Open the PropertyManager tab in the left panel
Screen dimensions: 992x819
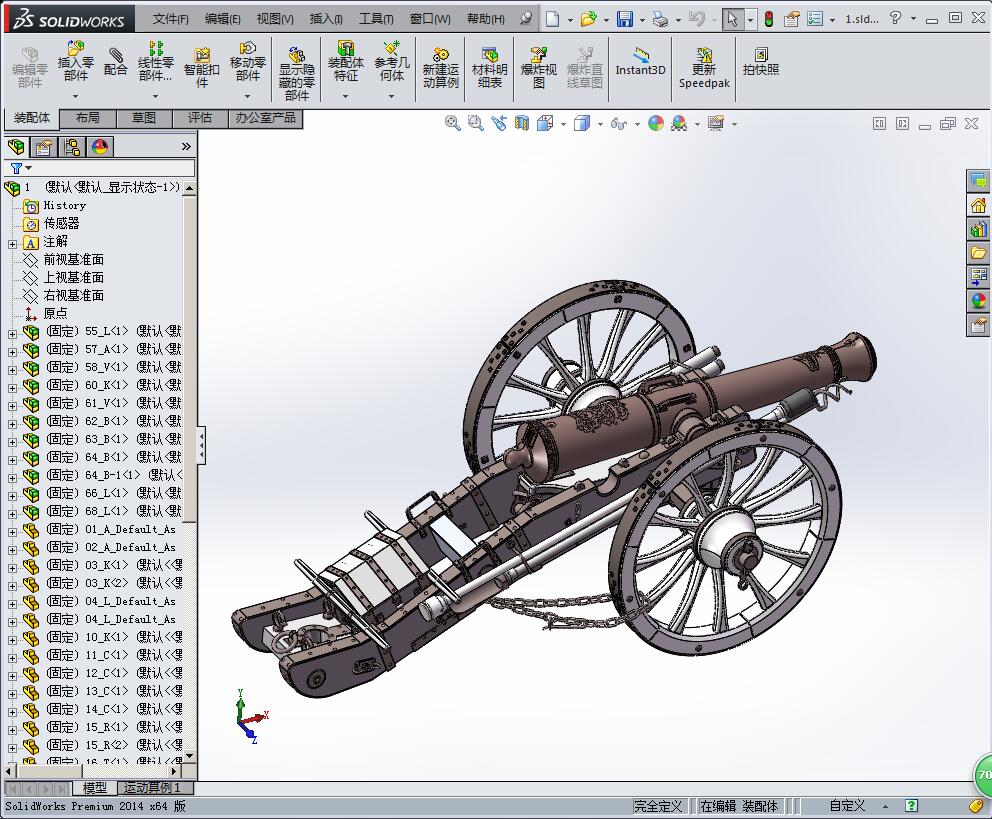[x=44, y=147]
